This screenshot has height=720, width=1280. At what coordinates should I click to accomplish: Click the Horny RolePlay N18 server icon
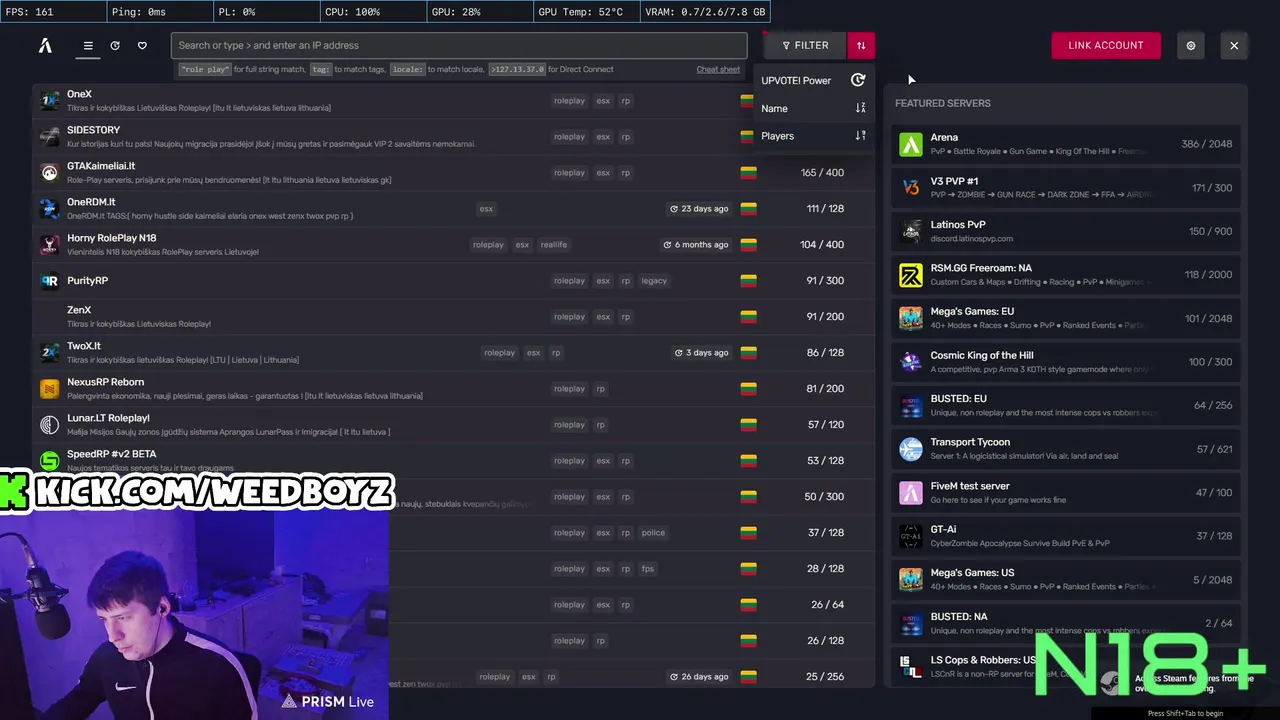[x=49, y=244]
